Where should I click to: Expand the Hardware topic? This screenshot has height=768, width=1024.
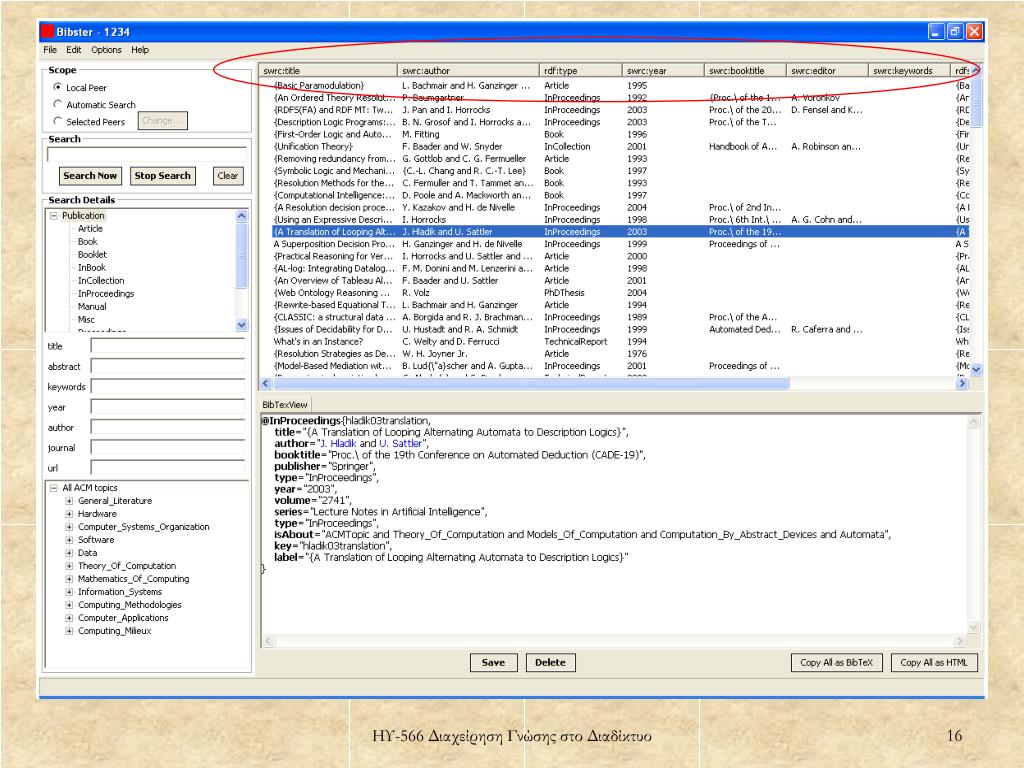click(x=69, y=514)
